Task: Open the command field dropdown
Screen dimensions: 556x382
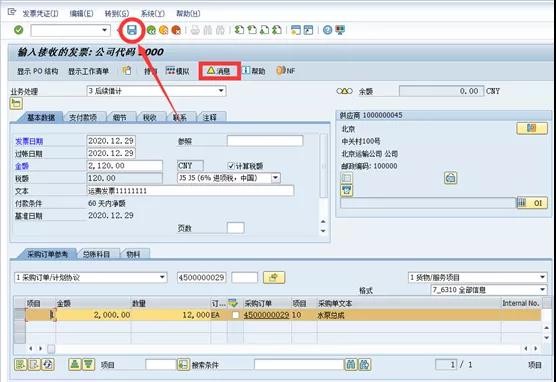Action: [104, 30]
